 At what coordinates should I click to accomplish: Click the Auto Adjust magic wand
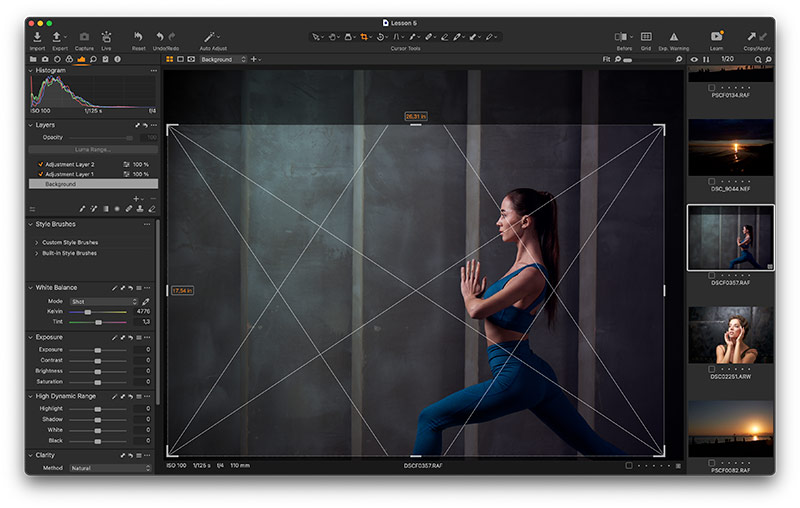tap(209, 37)
